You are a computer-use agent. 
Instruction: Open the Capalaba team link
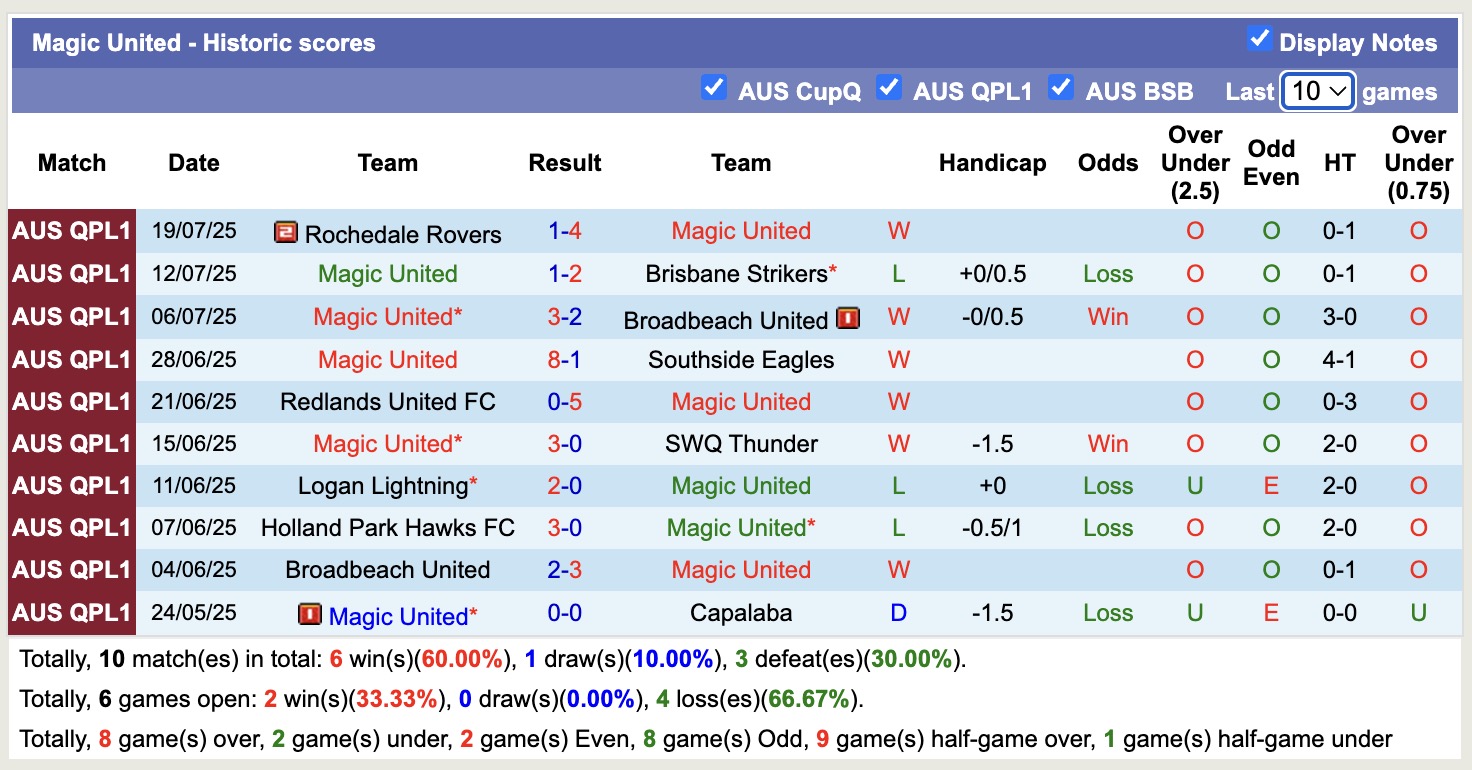pyautogui.click(x=741, y=613)
